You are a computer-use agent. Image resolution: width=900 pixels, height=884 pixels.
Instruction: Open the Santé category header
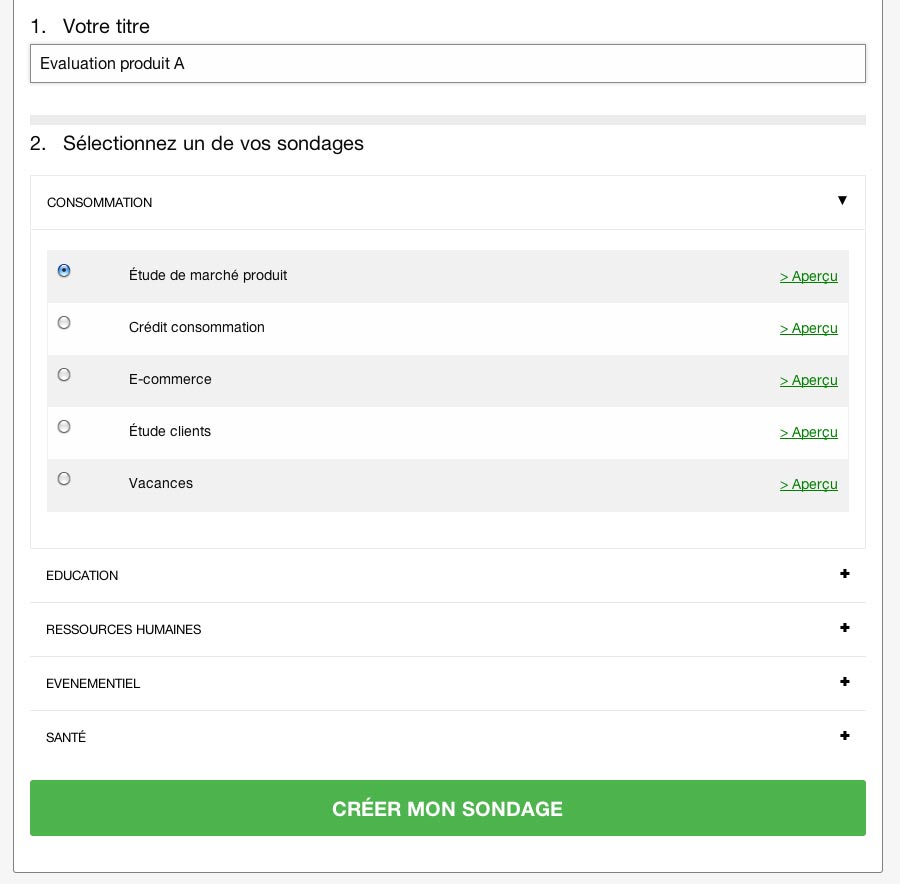tap(66, 738)
